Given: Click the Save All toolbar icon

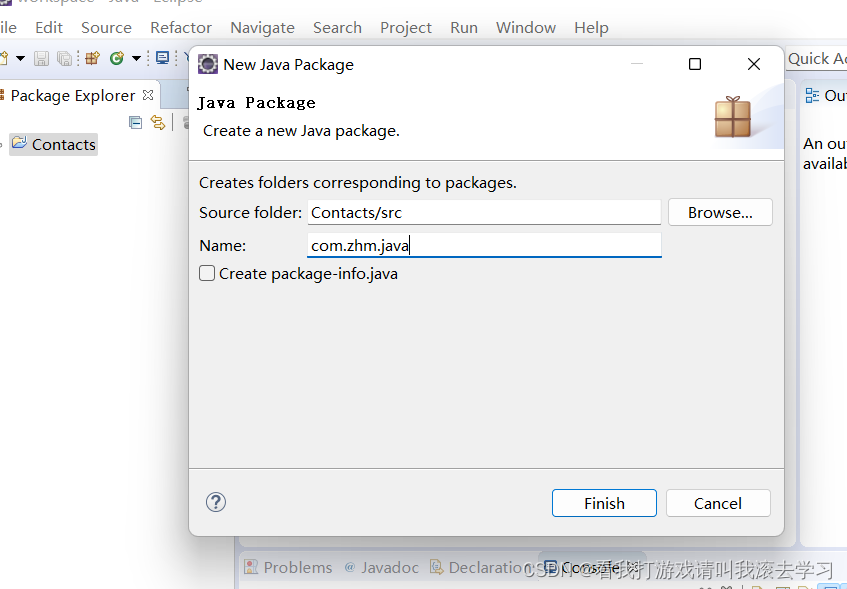Looking at the screenshot, I should [64, 59].
